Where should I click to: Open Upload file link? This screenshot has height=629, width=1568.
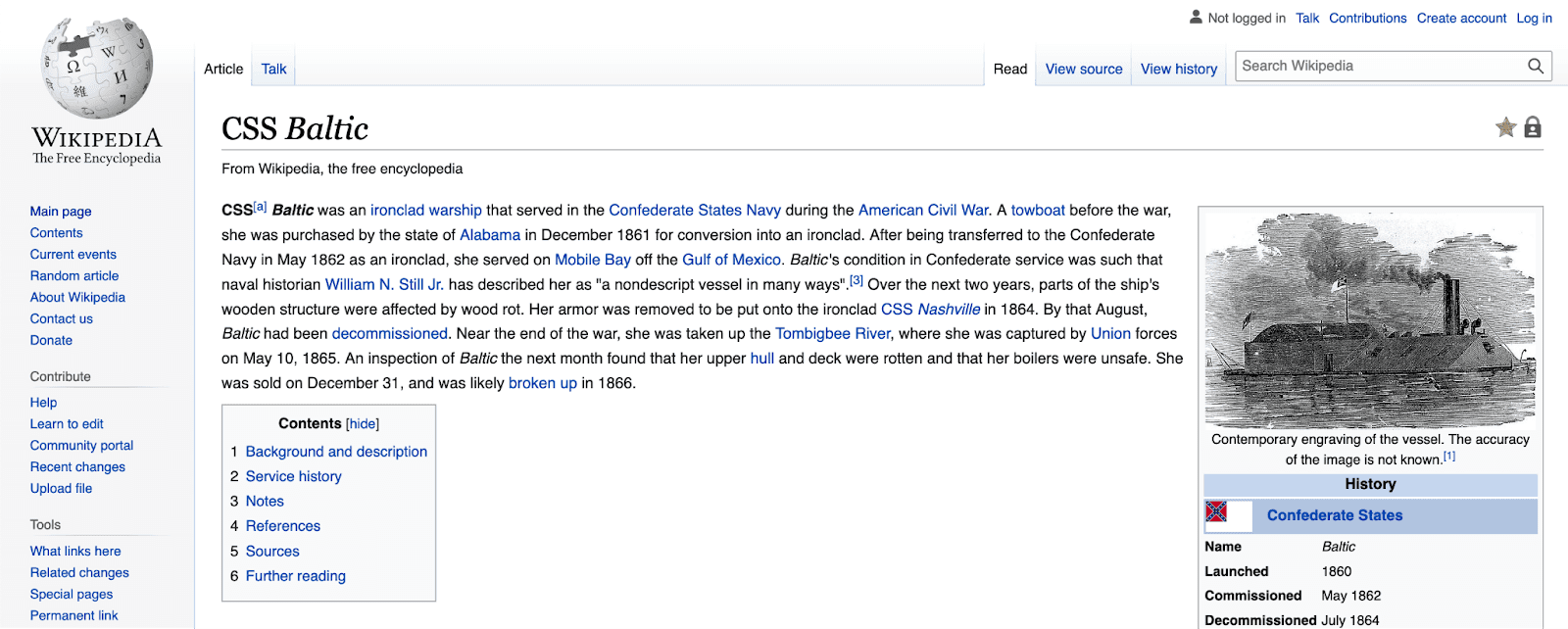click(x=61, y=488)
